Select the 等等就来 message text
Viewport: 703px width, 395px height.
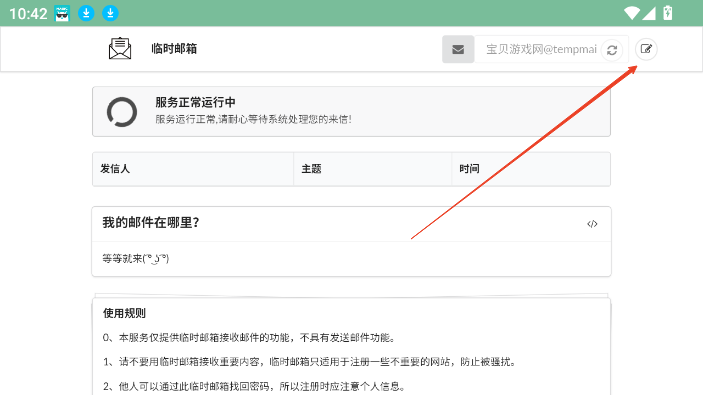(x=135, y=259)
